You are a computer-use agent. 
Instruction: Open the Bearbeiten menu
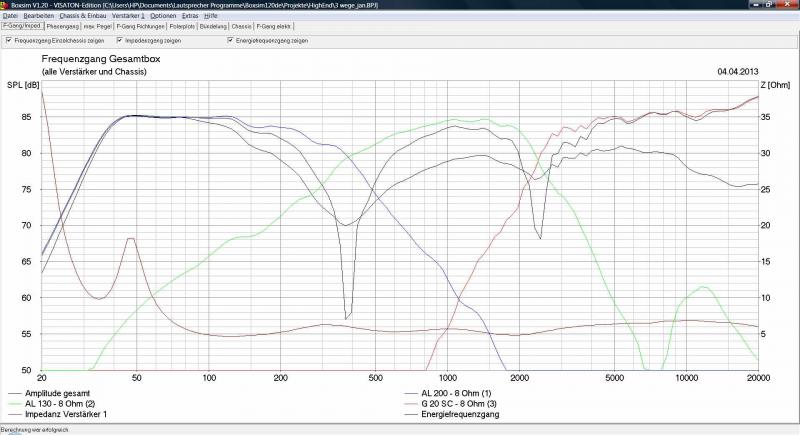pos(40,16)
